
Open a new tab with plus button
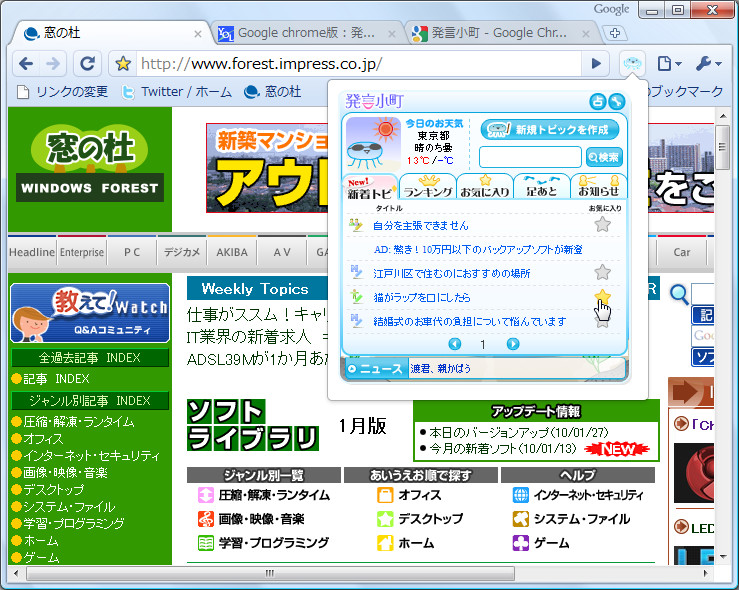[x=615, y=33]
